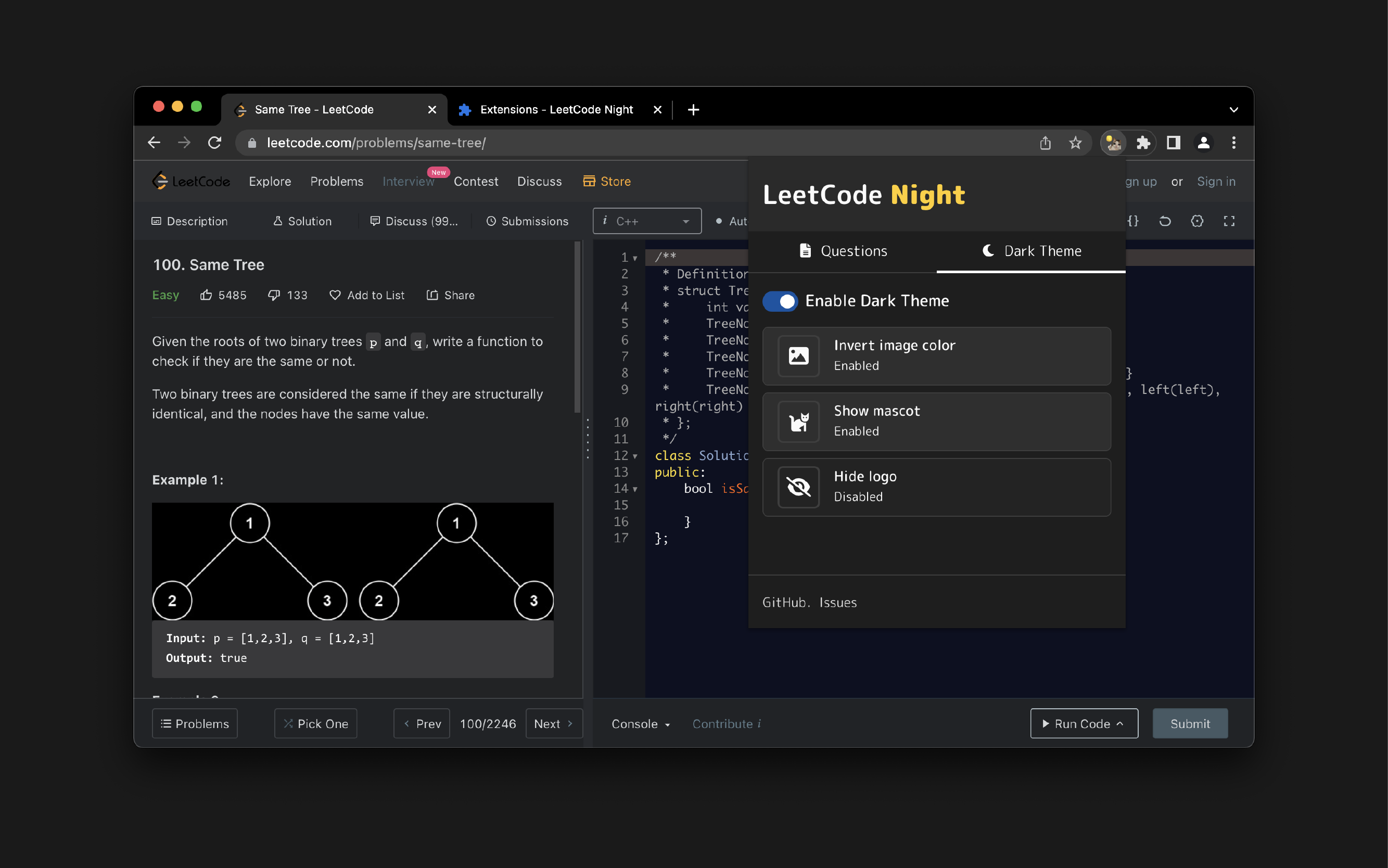Bookmark this page with the star icon
The width and height of the screenshot is (1388, 868).
tap(1075, 143)
